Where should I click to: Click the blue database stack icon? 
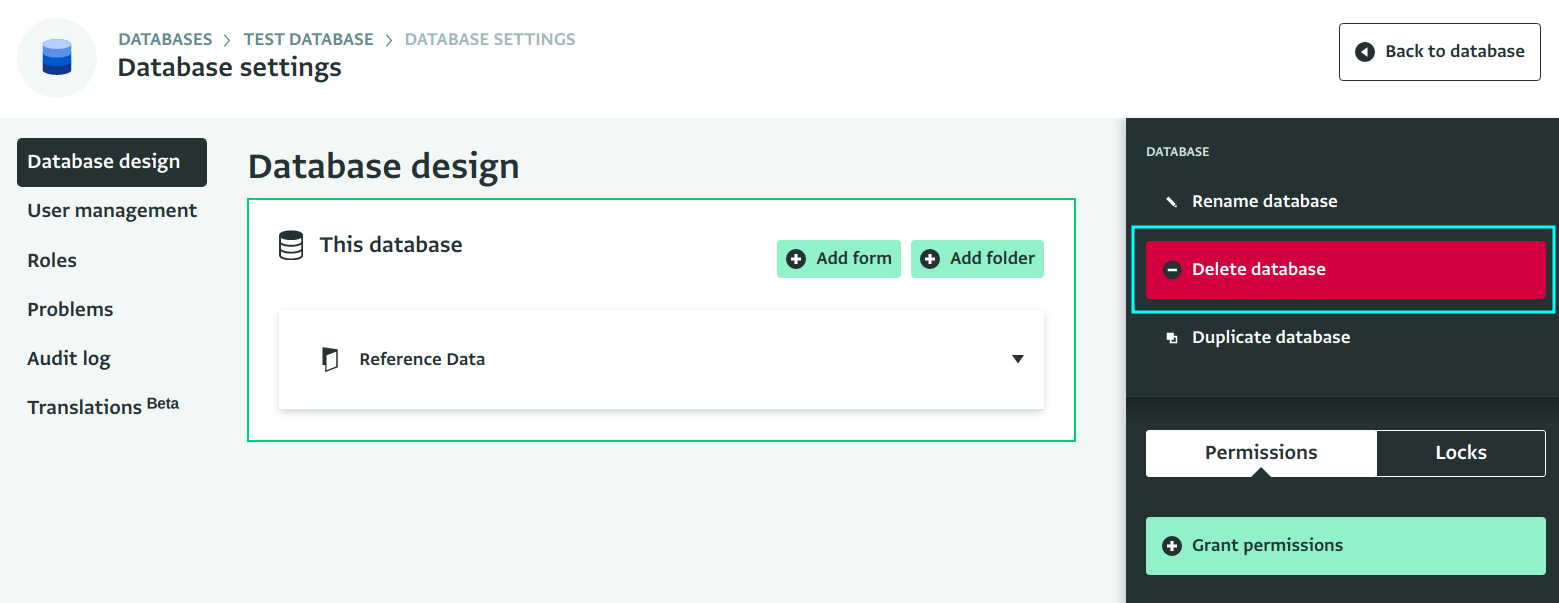pos(57,57)
